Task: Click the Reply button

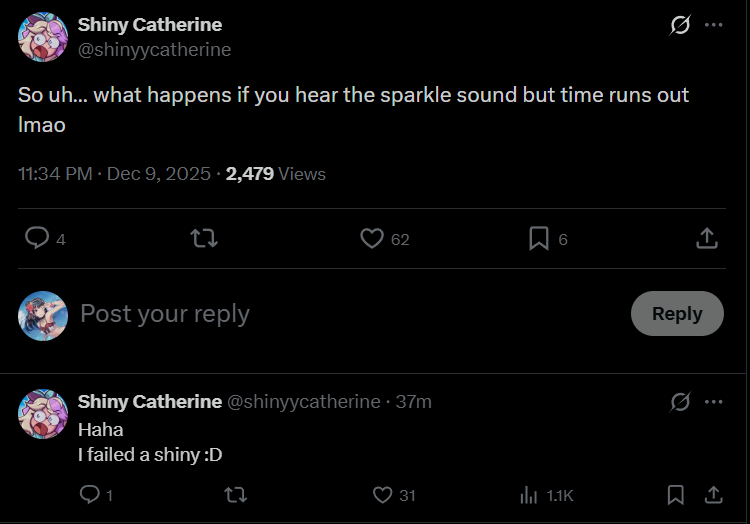Action: point(677,313)
